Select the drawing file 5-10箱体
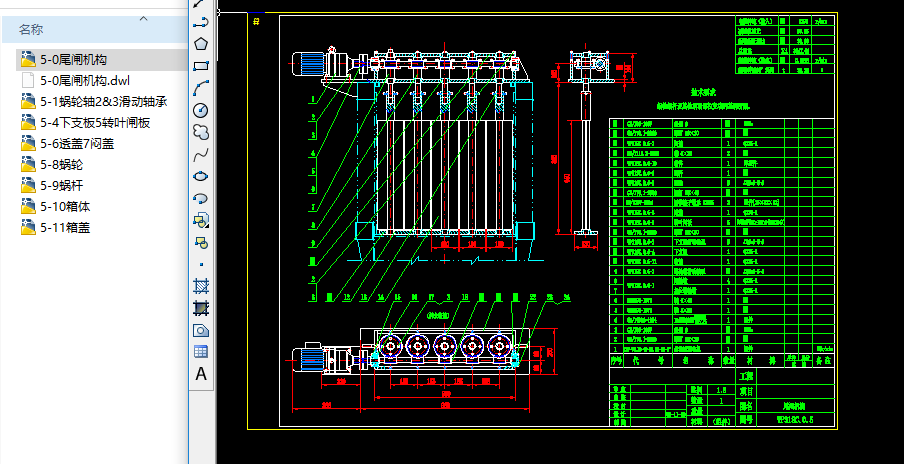The image size is (904, 464). click(64, 206)
